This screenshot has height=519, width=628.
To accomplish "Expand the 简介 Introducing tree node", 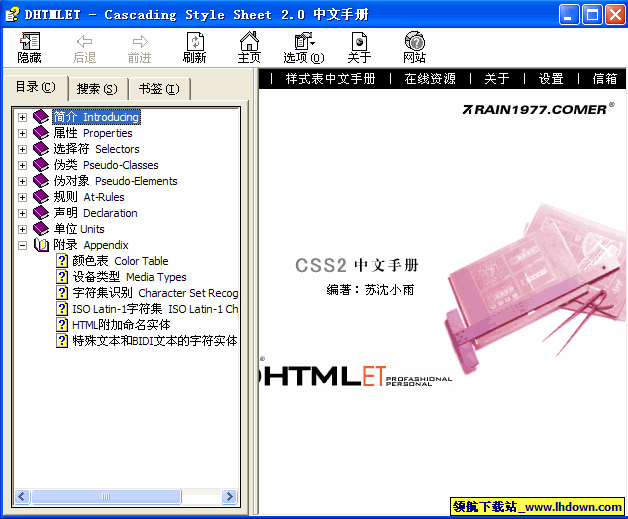I will click(x=22, y=117).
